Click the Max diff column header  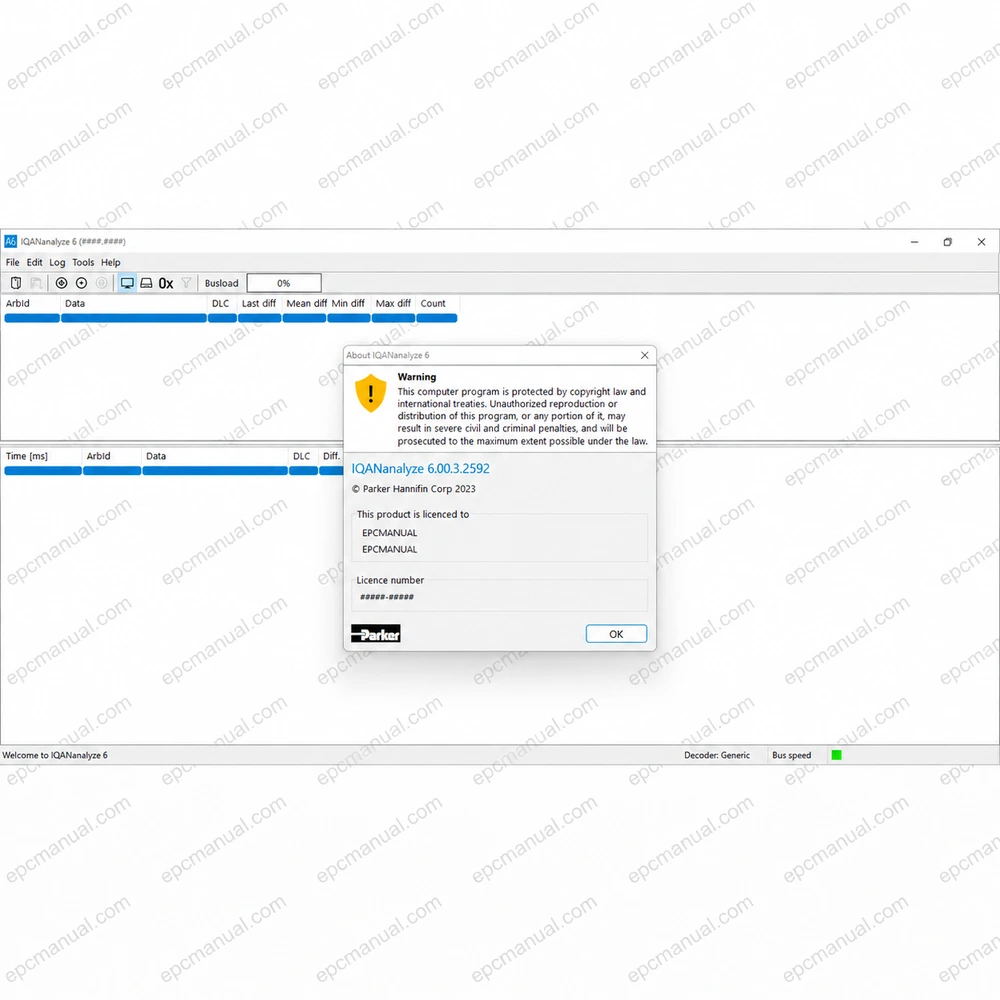pos(393,304)
